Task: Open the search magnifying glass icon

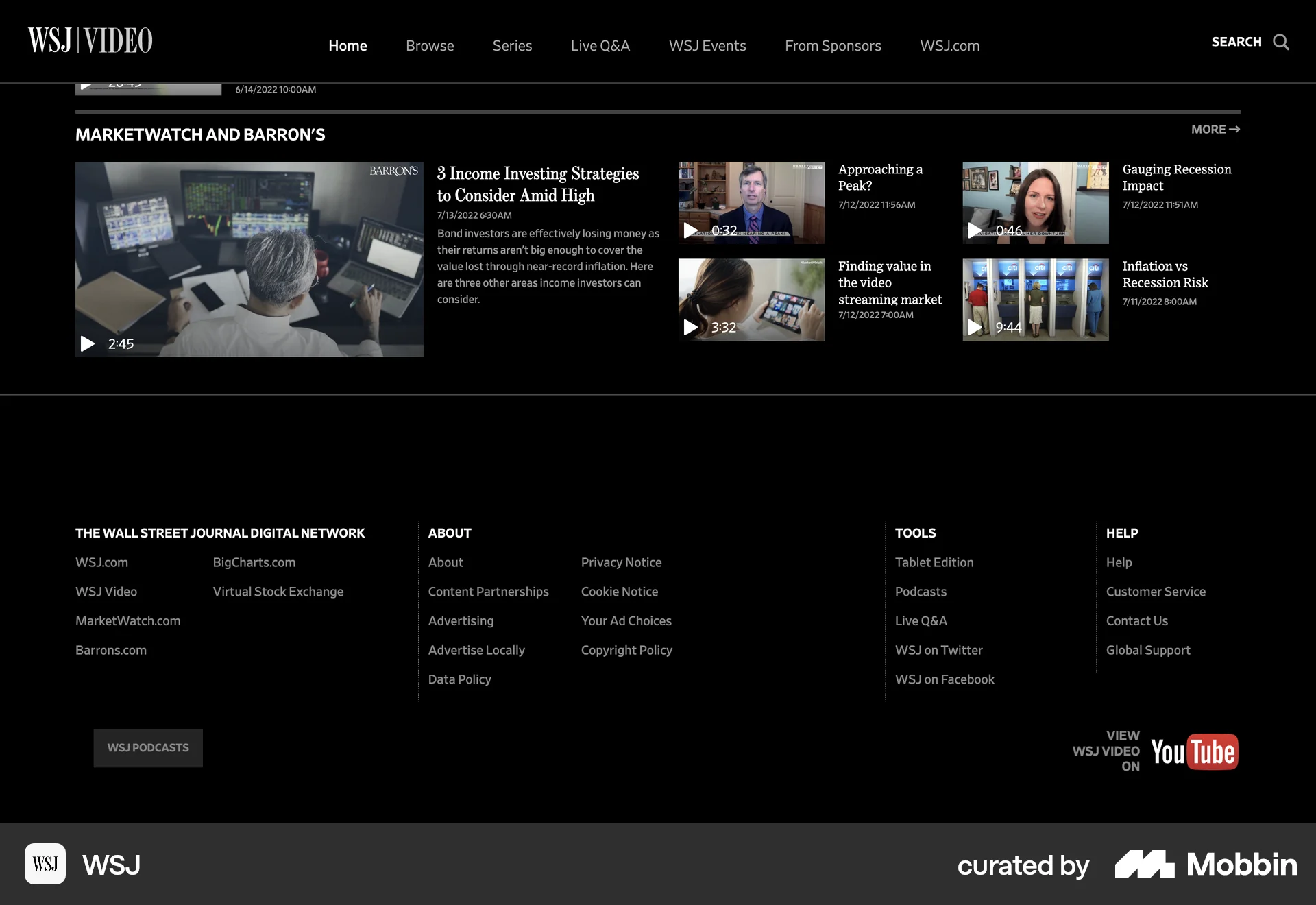Action: 1281,43
